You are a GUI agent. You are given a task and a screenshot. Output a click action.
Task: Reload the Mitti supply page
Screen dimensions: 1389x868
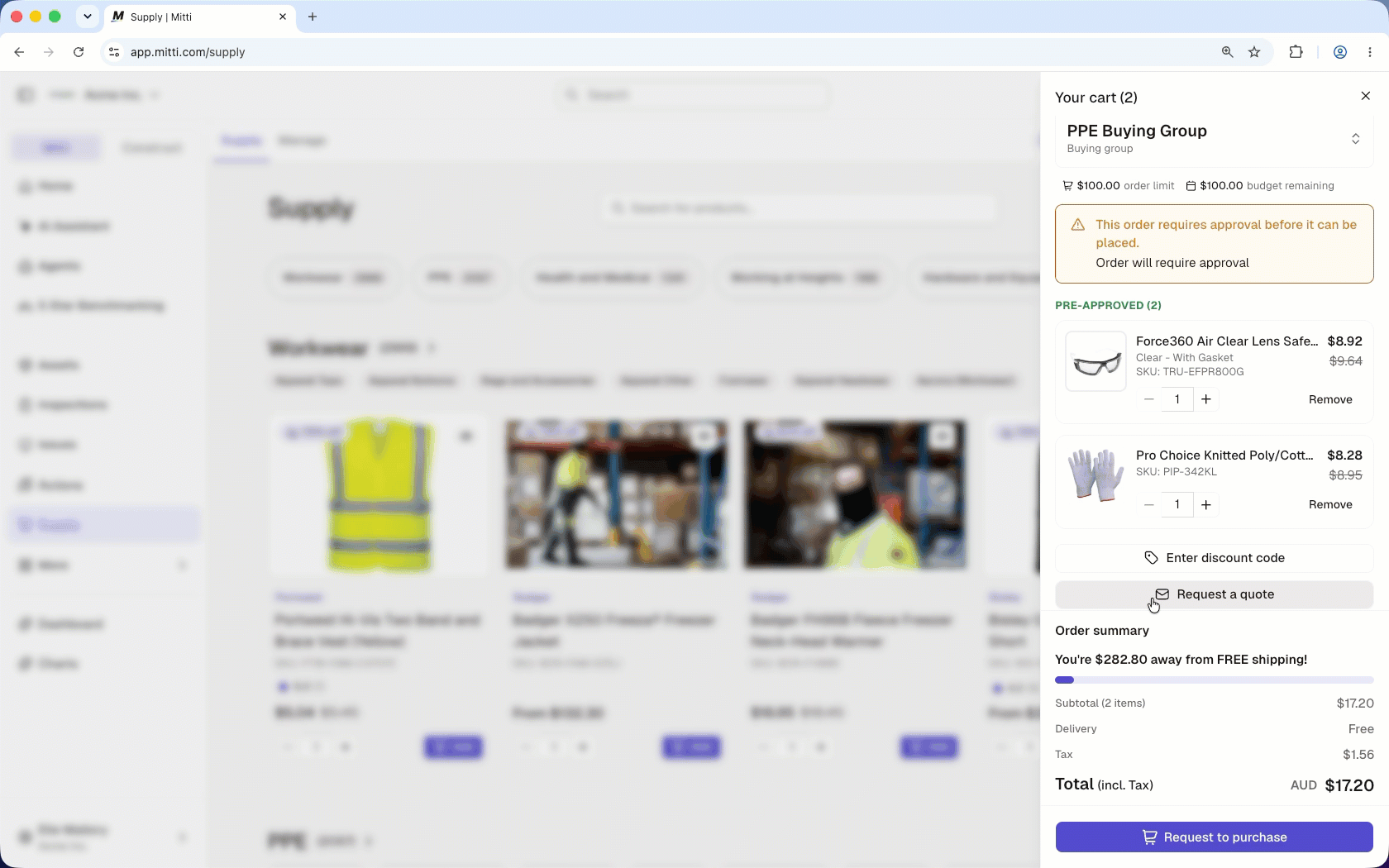coord(79,52)
